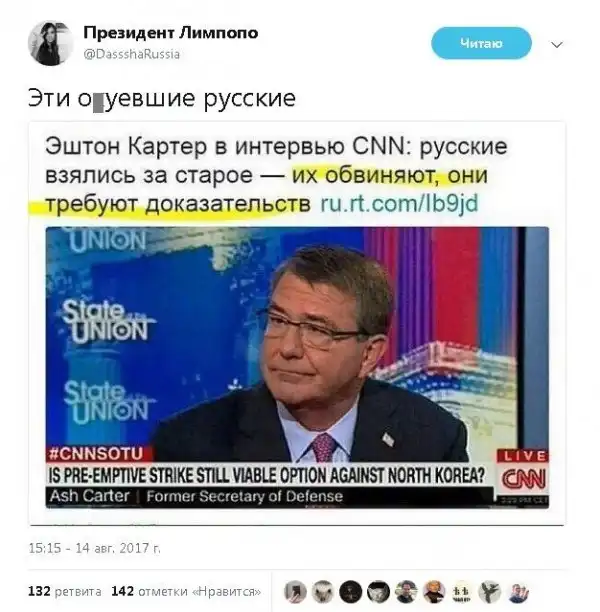Open the second liker avatar
This screenshot has width=600, height=612.
coord(323,592)
